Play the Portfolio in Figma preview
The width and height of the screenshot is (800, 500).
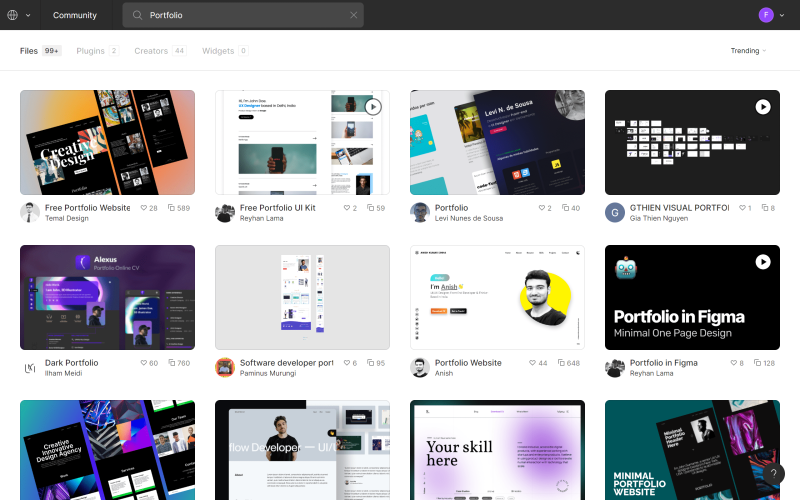tap(763, 262)
